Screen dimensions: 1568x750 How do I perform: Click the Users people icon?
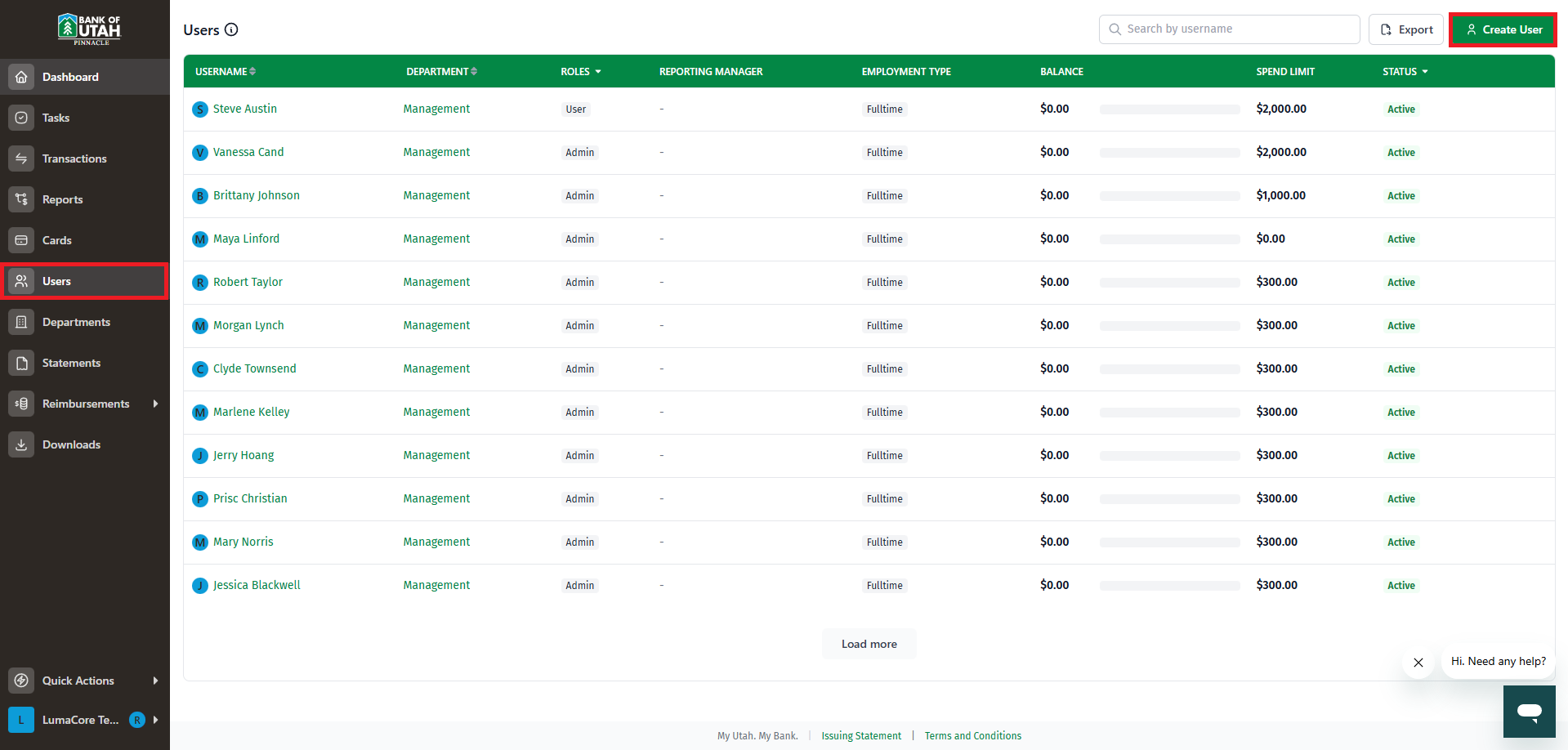(x=21, y=281)
